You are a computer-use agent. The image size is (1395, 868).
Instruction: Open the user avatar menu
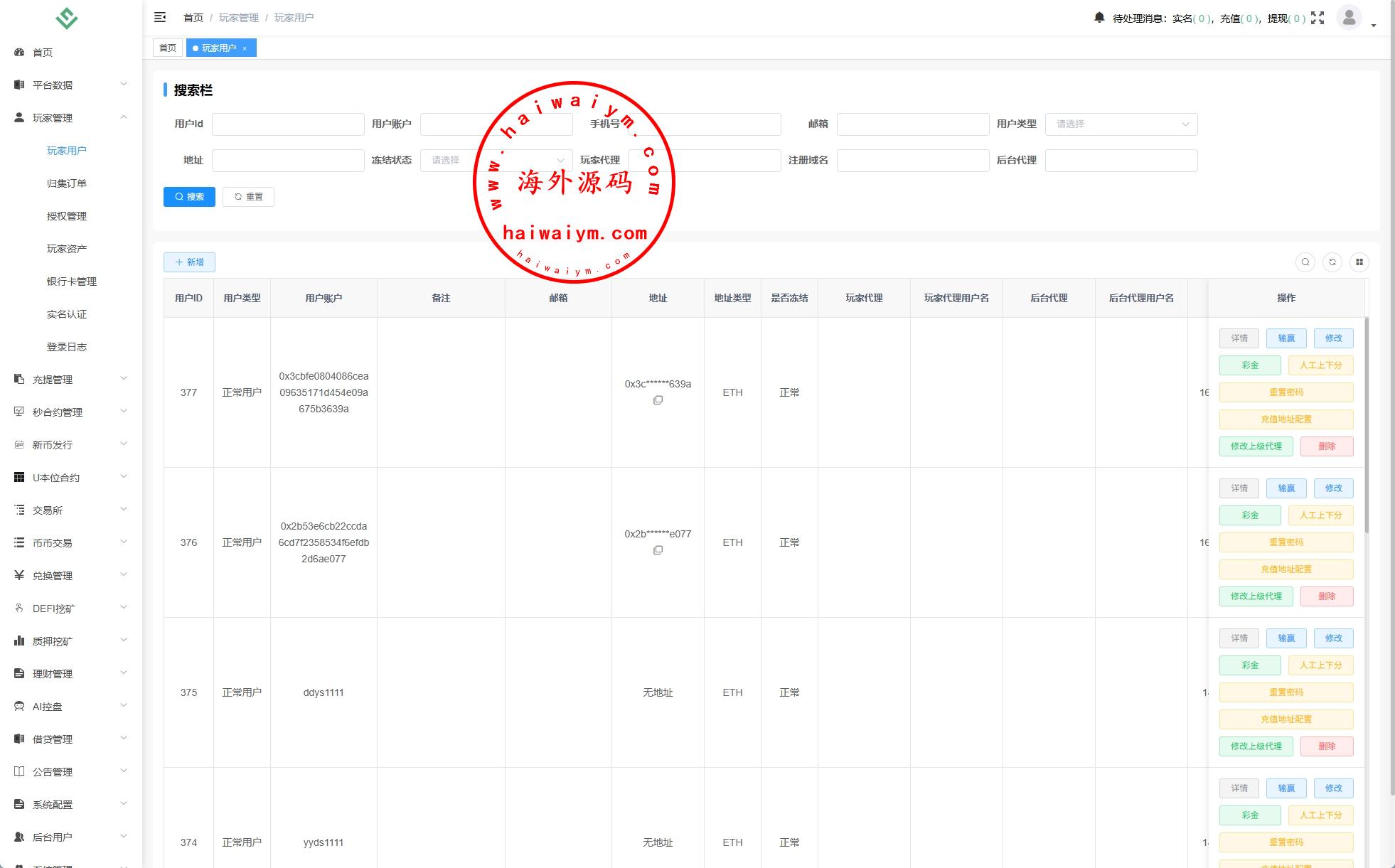pos(1349,18)
